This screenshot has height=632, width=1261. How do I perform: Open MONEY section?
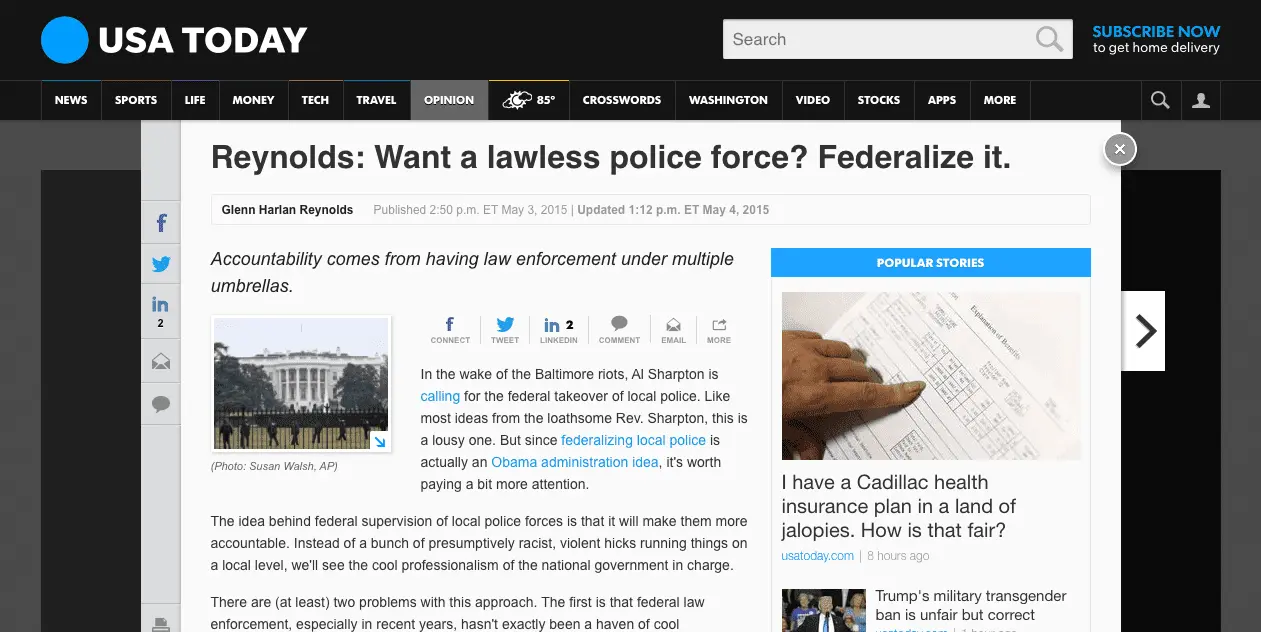point(253,100)
